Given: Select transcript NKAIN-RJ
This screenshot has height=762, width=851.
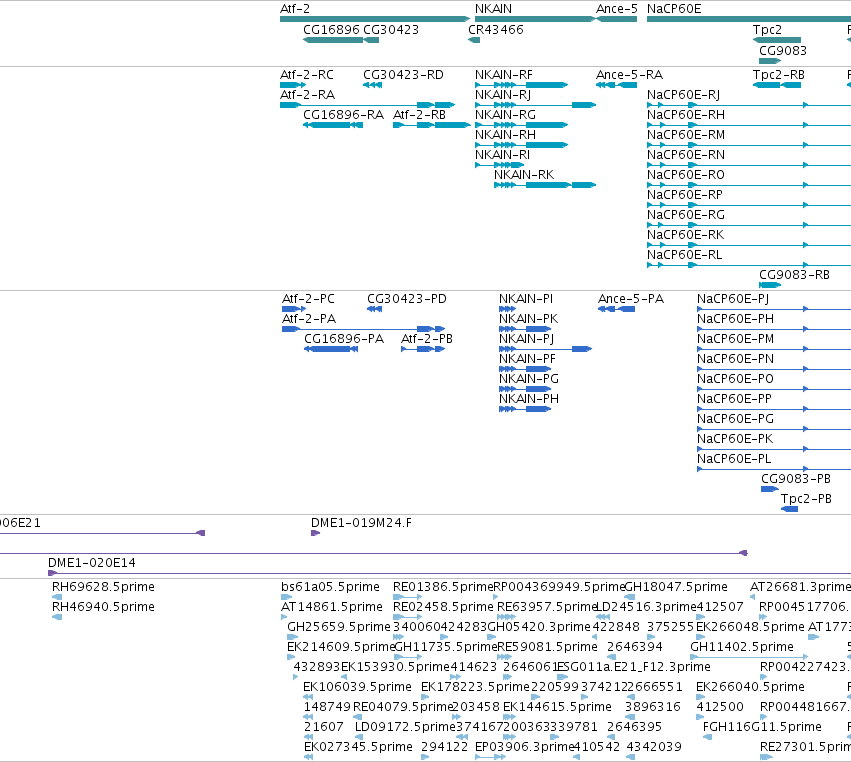Looking at the screenshot, I should coord(535,105).
